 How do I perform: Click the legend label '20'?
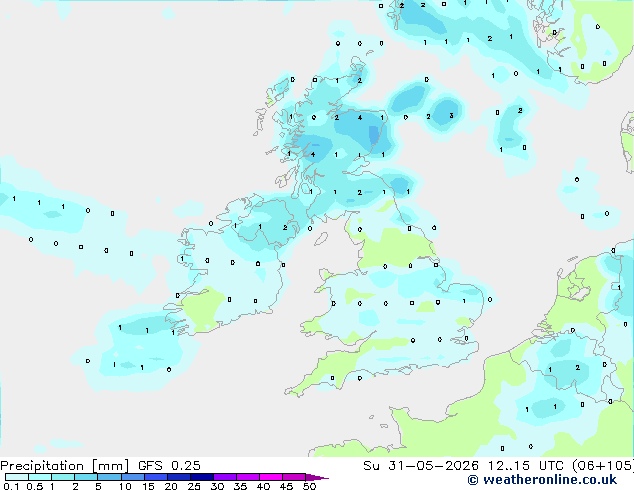coord(171,486)
